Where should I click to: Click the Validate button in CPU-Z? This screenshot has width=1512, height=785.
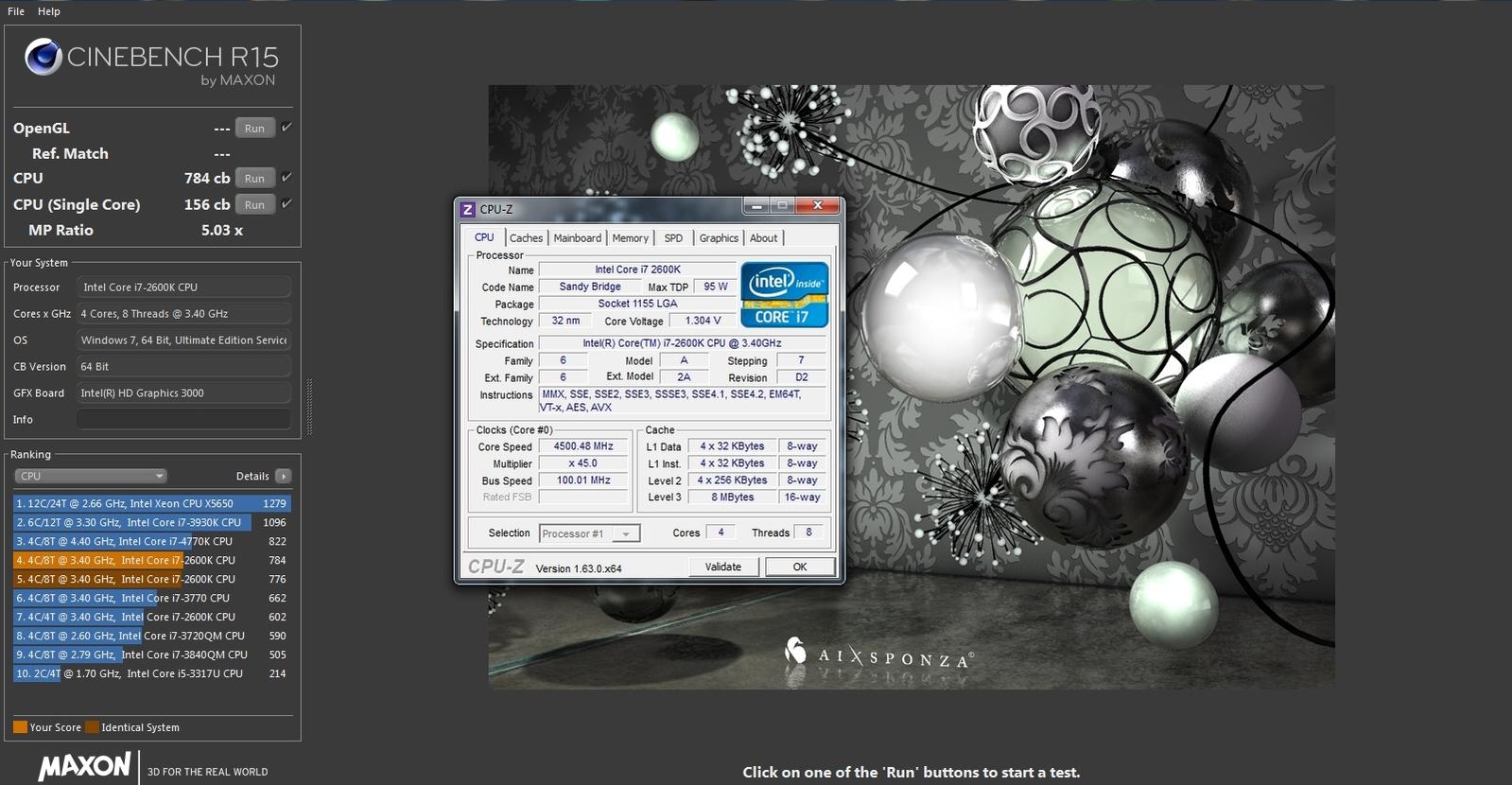(723, 567)
